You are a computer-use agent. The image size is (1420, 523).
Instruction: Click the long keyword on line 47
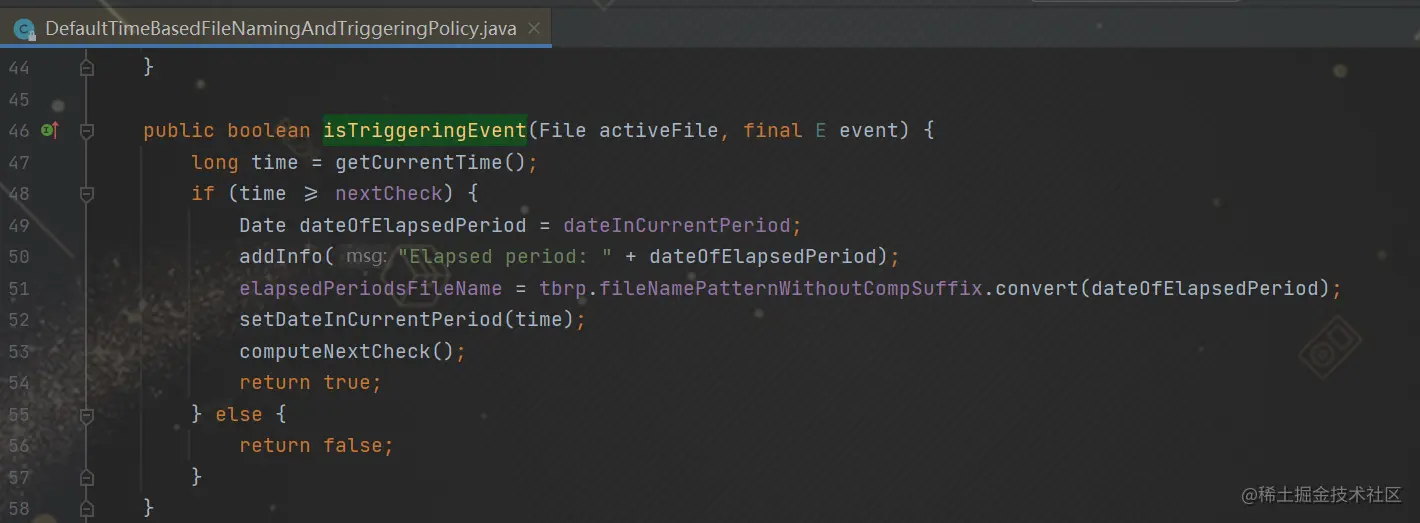[x=215, y=162]
